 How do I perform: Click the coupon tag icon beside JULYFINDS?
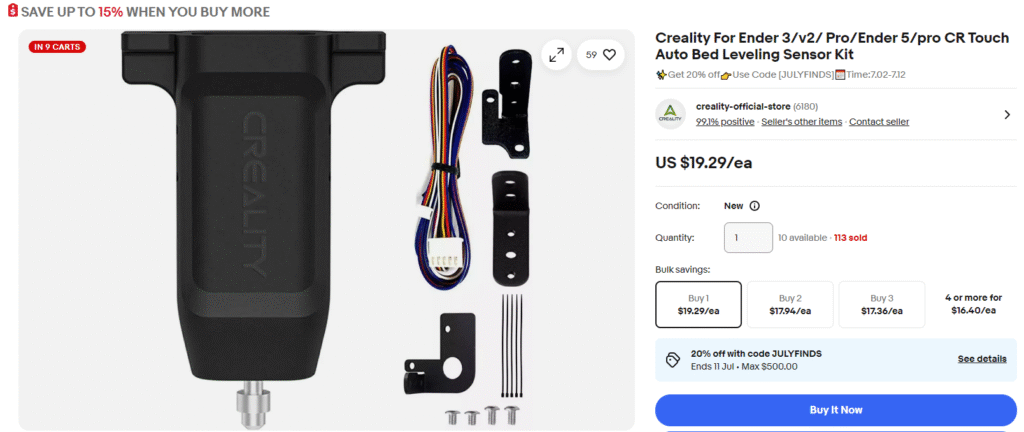(x=673, y=360)
